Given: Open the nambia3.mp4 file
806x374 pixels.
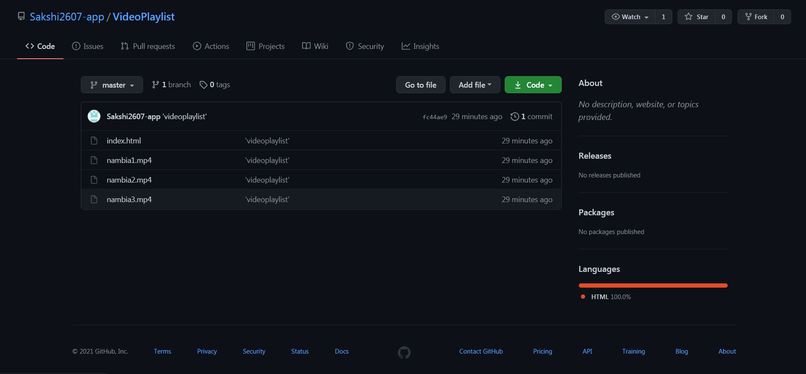Looking at the screenshot, I should pyautogui.click(x=129, y=199).
